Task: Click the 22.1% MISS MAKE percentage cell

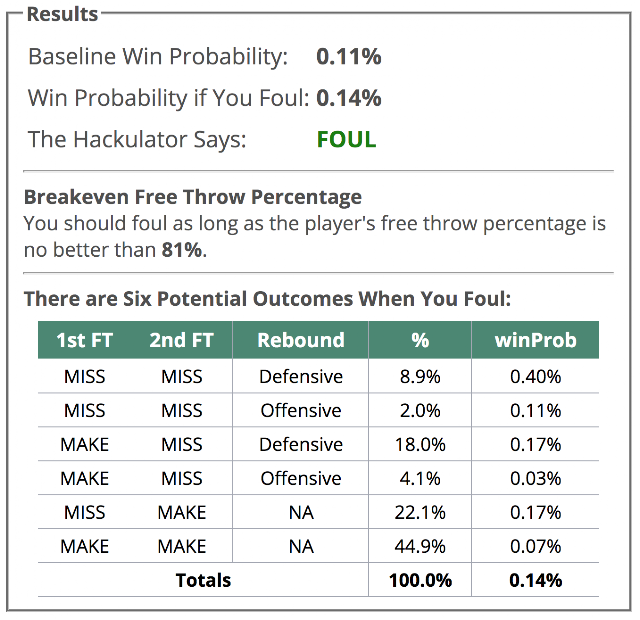Action: click(x=420, y=512)
